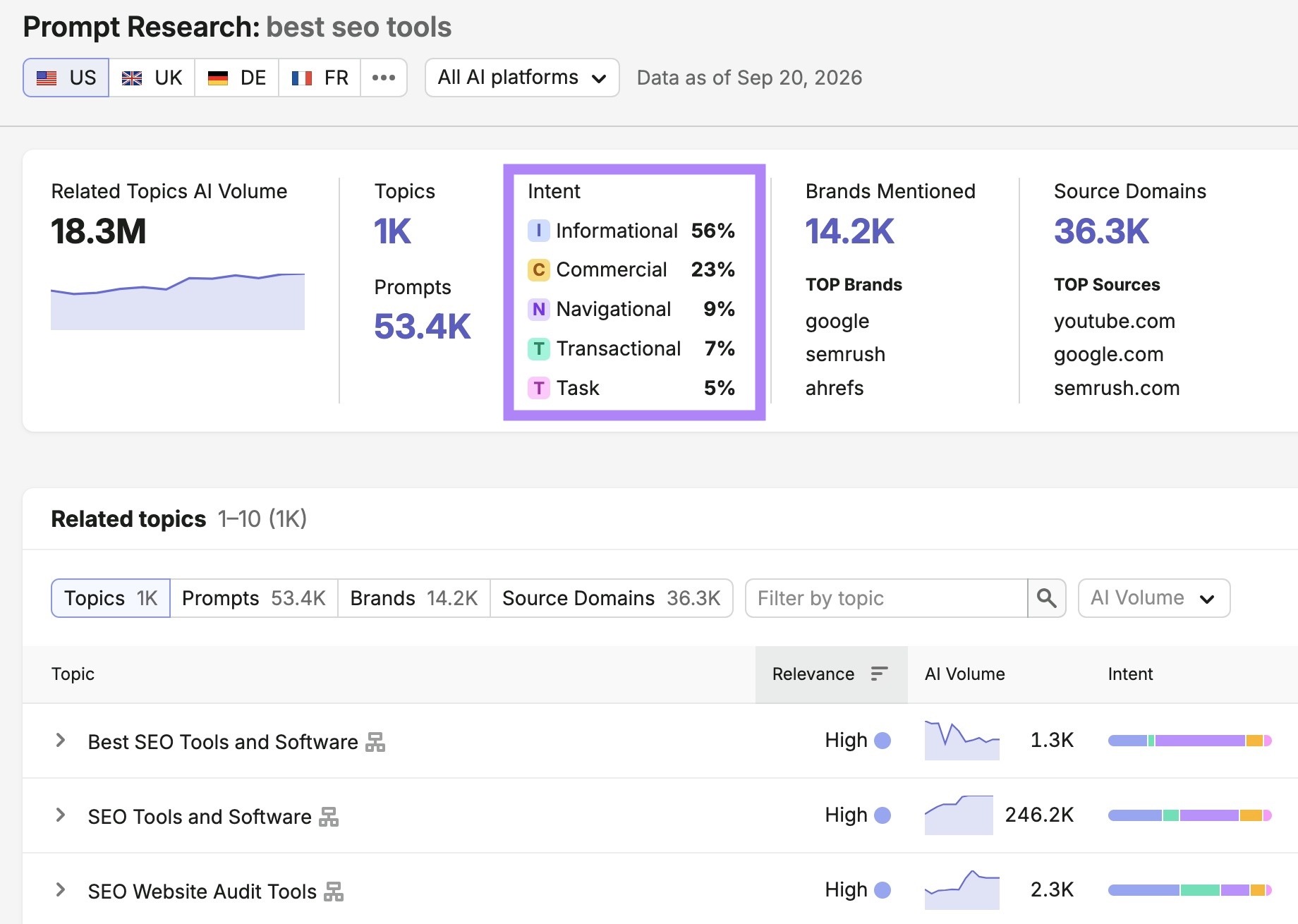Click the AI Volume column header
Screen dimensions: 1298x924
964,674
